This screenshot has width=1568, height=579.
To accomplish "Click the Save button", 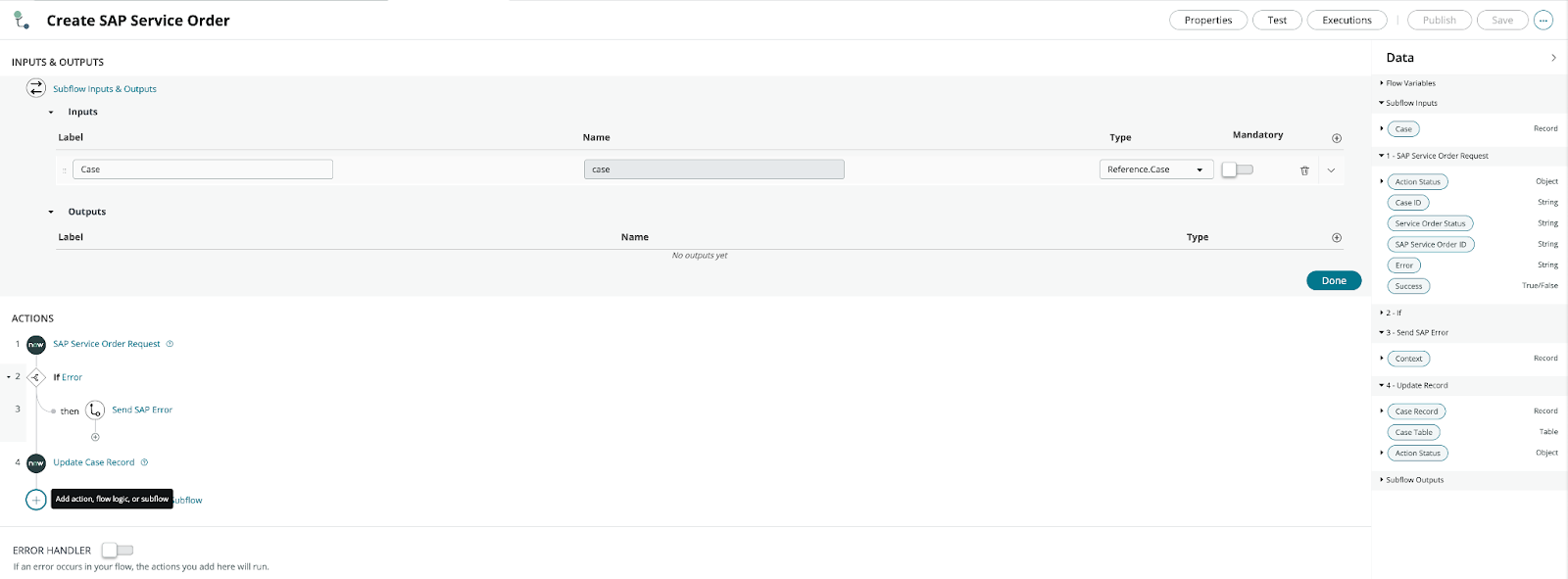I will [x=1502, y=20].
